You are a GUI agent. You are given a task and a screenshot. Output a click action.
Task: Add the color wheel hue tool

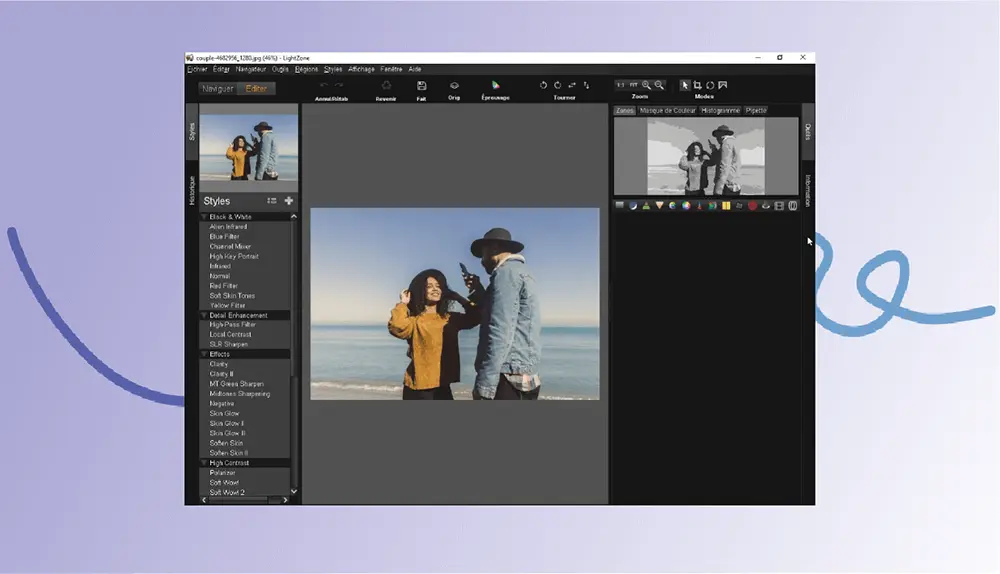[x=686, y=205]
